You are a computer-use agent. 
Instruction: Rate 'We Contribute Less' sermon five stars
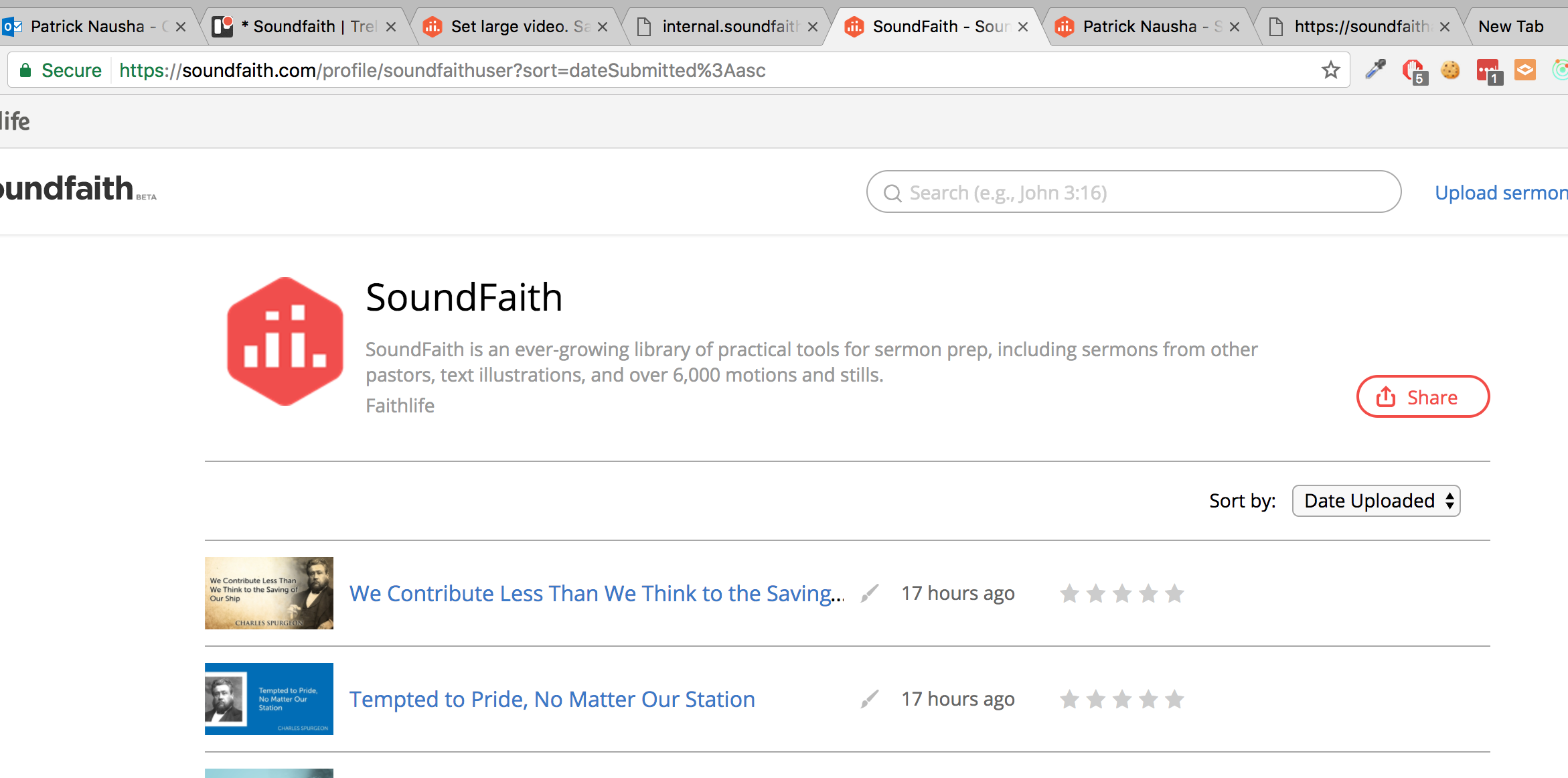(x=1174, y=593)
